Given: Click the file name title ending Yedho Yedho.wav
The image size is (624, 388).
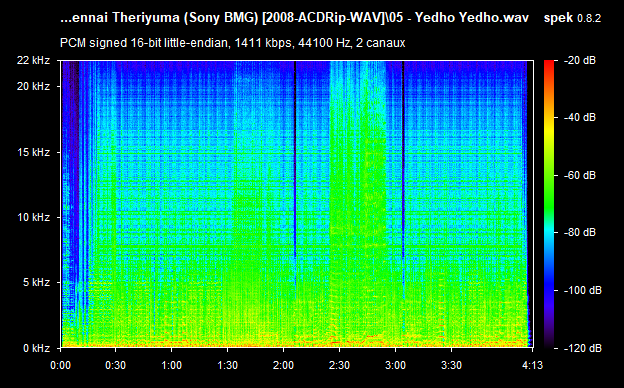Looking at the screenshot, I should click(294, 18).
